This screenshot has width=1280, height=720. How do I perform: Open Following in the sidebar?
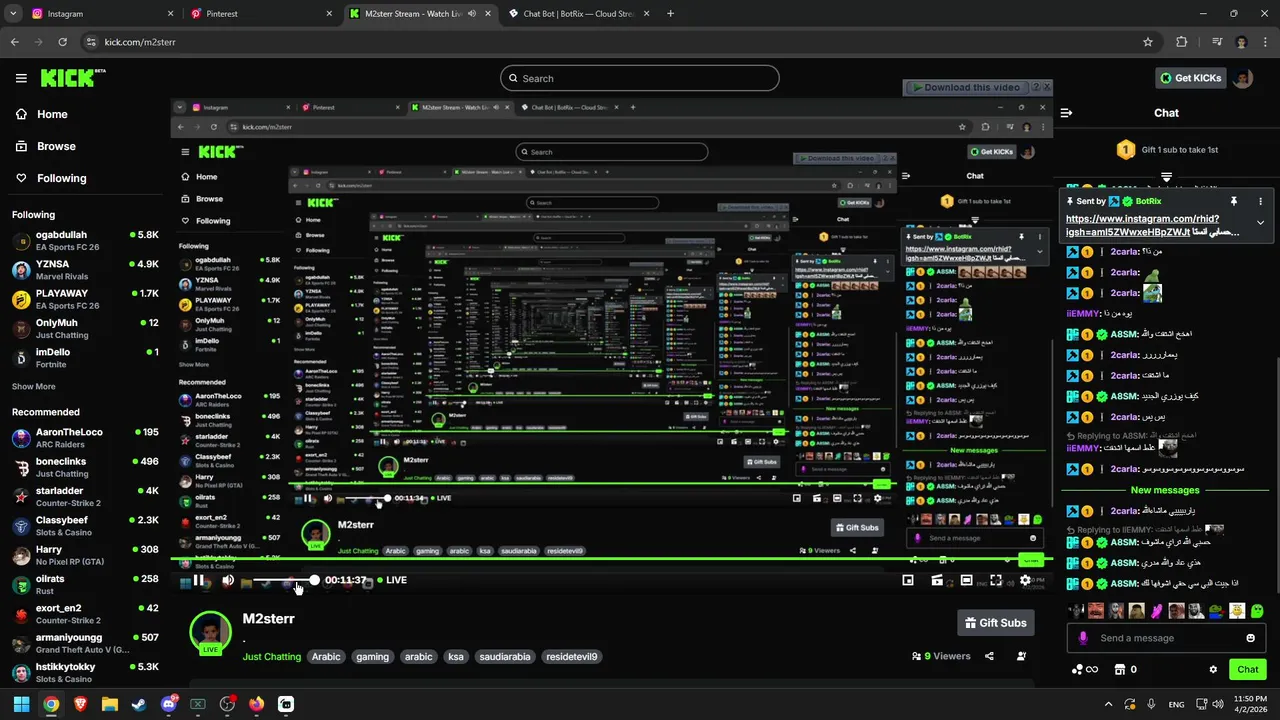[50, 178]
